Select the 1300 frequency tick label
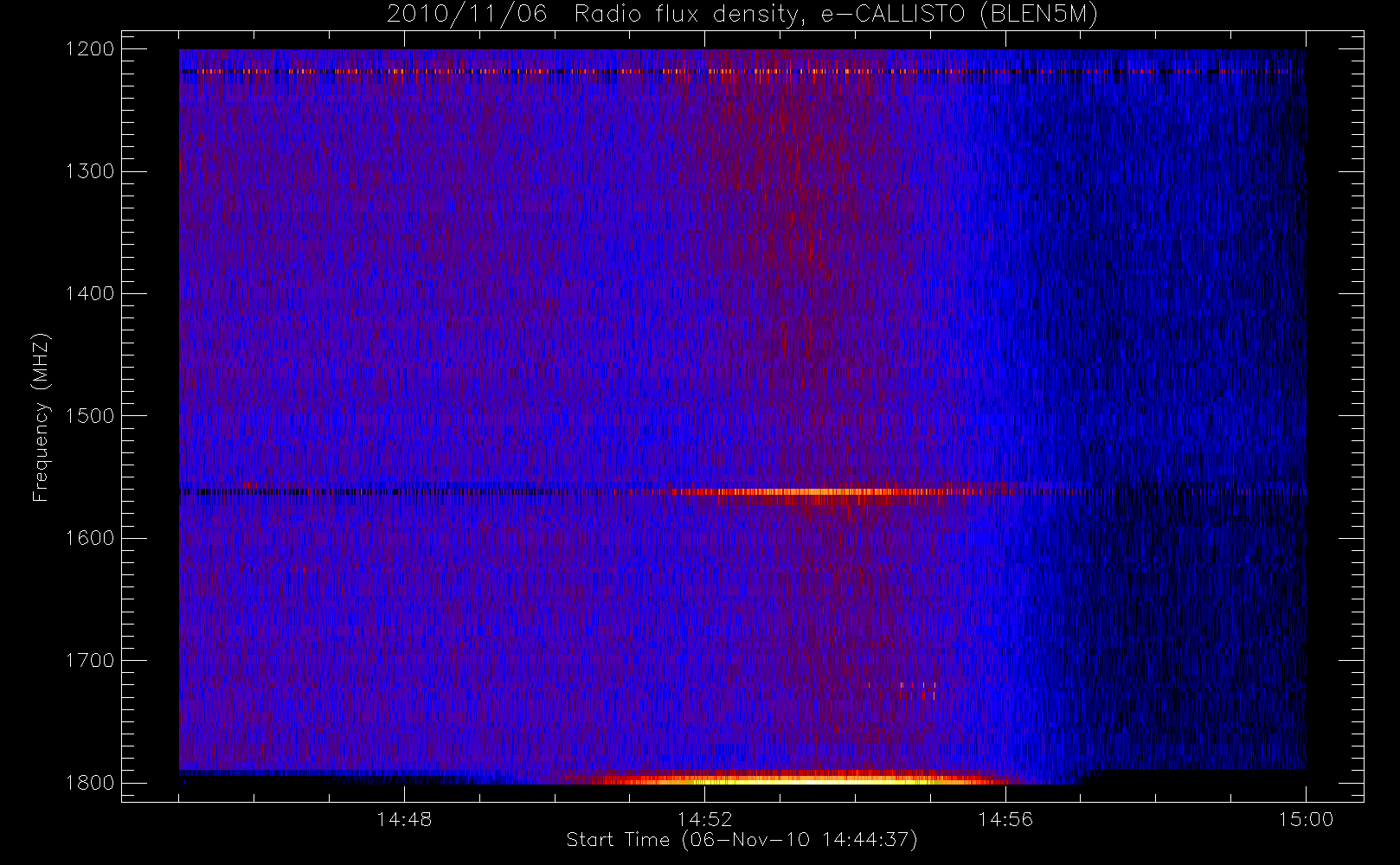Screen dimensions: 1400x865 [90, 171]
